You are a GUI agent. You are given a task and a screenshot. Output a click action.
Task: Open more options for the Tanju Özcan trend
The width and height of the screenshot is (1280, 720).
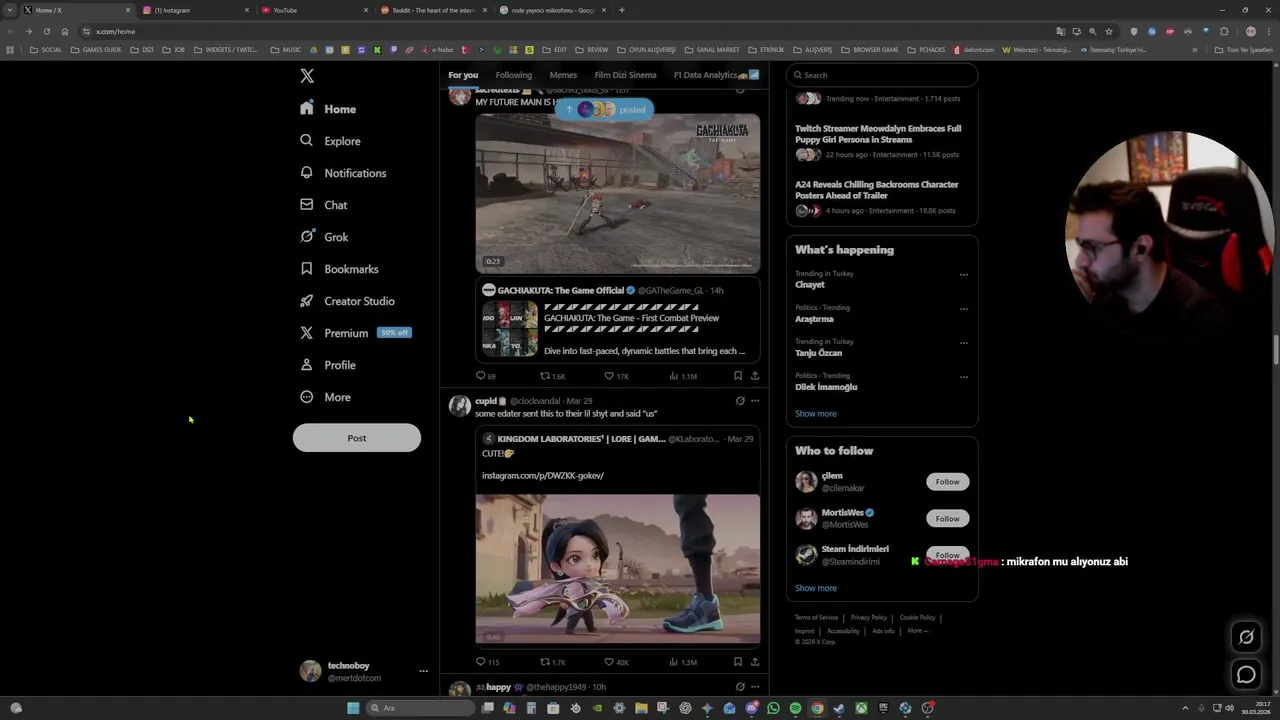[x=964, y=342]
